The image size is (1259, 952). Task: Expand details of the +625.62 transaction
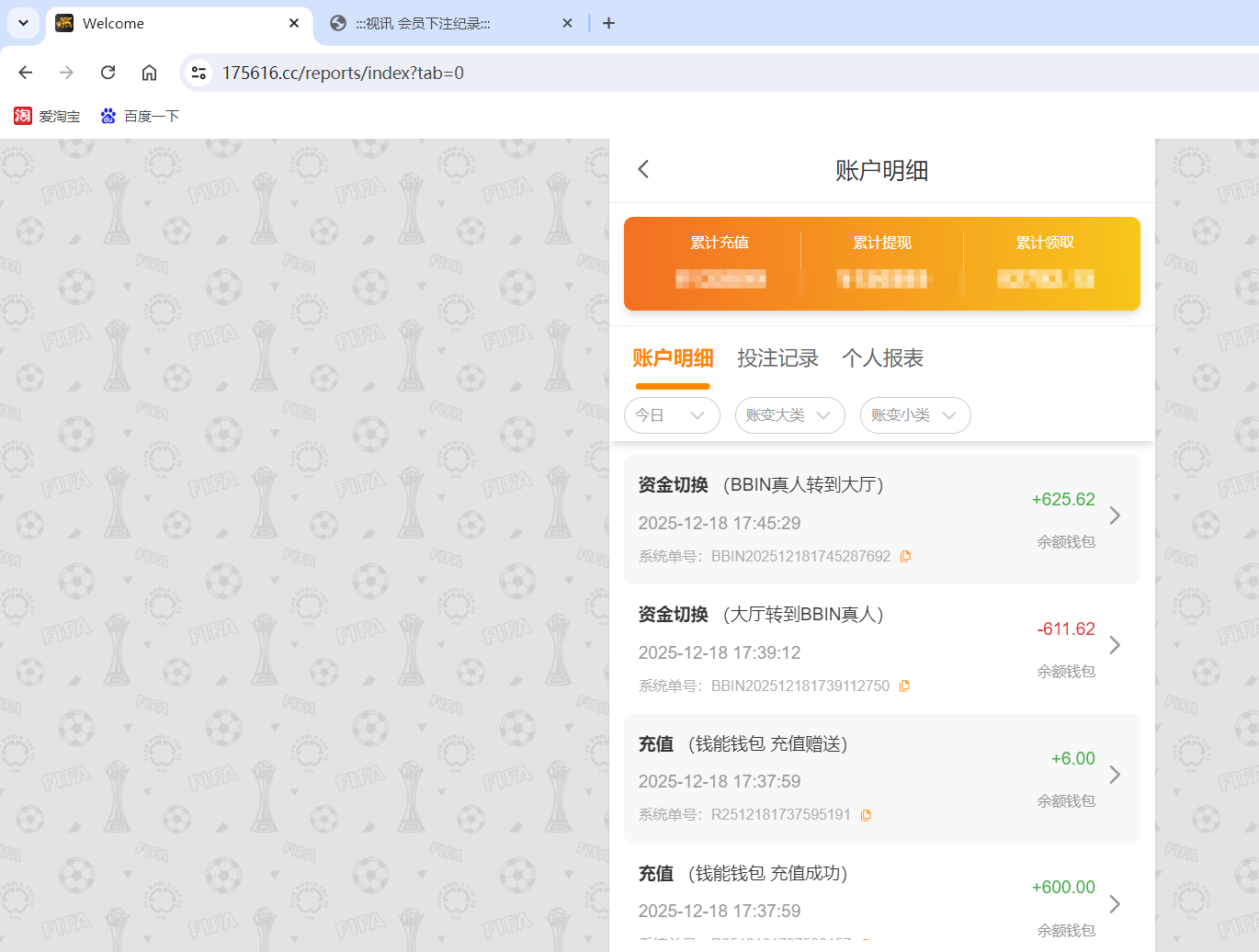point(1115,516)
